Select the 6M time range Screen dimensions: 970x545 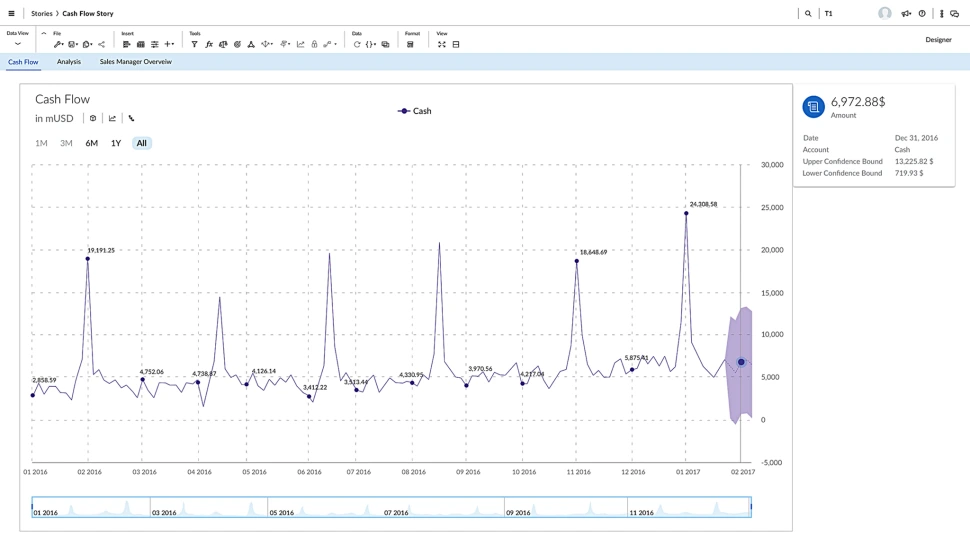[x=91, y=144]
